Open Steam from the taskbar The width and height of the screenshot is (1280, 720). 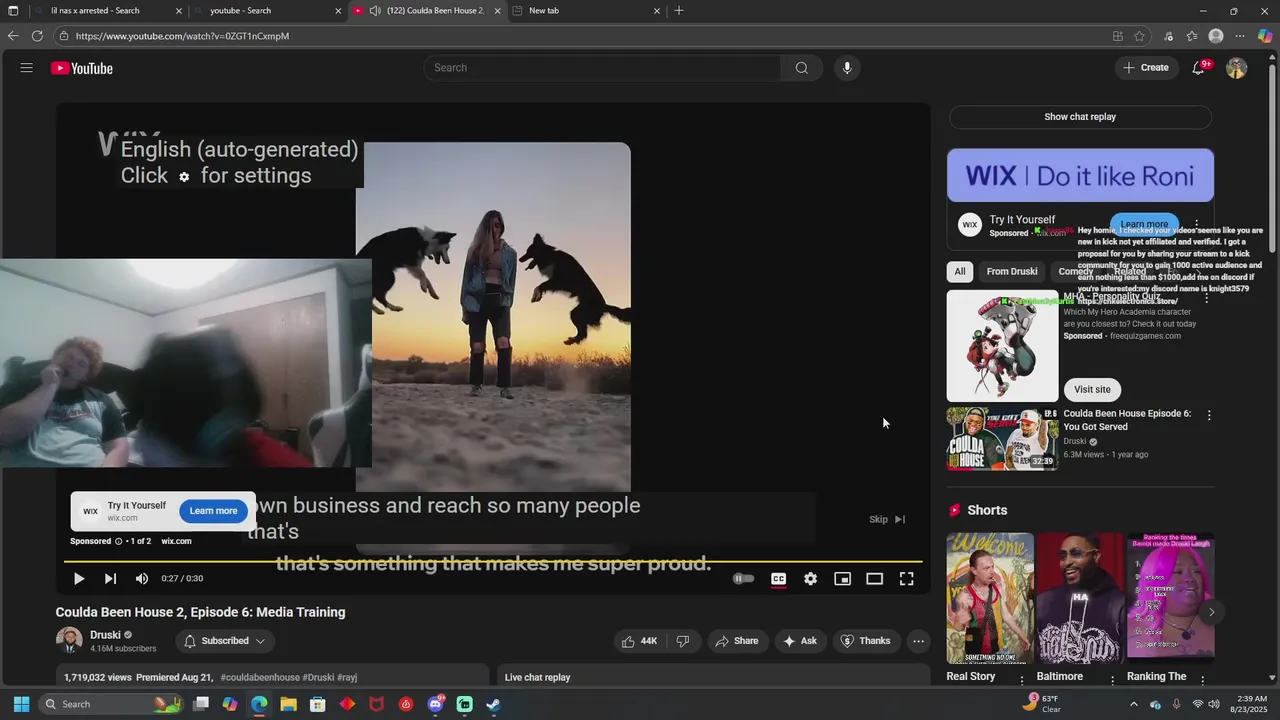(493, 704)
